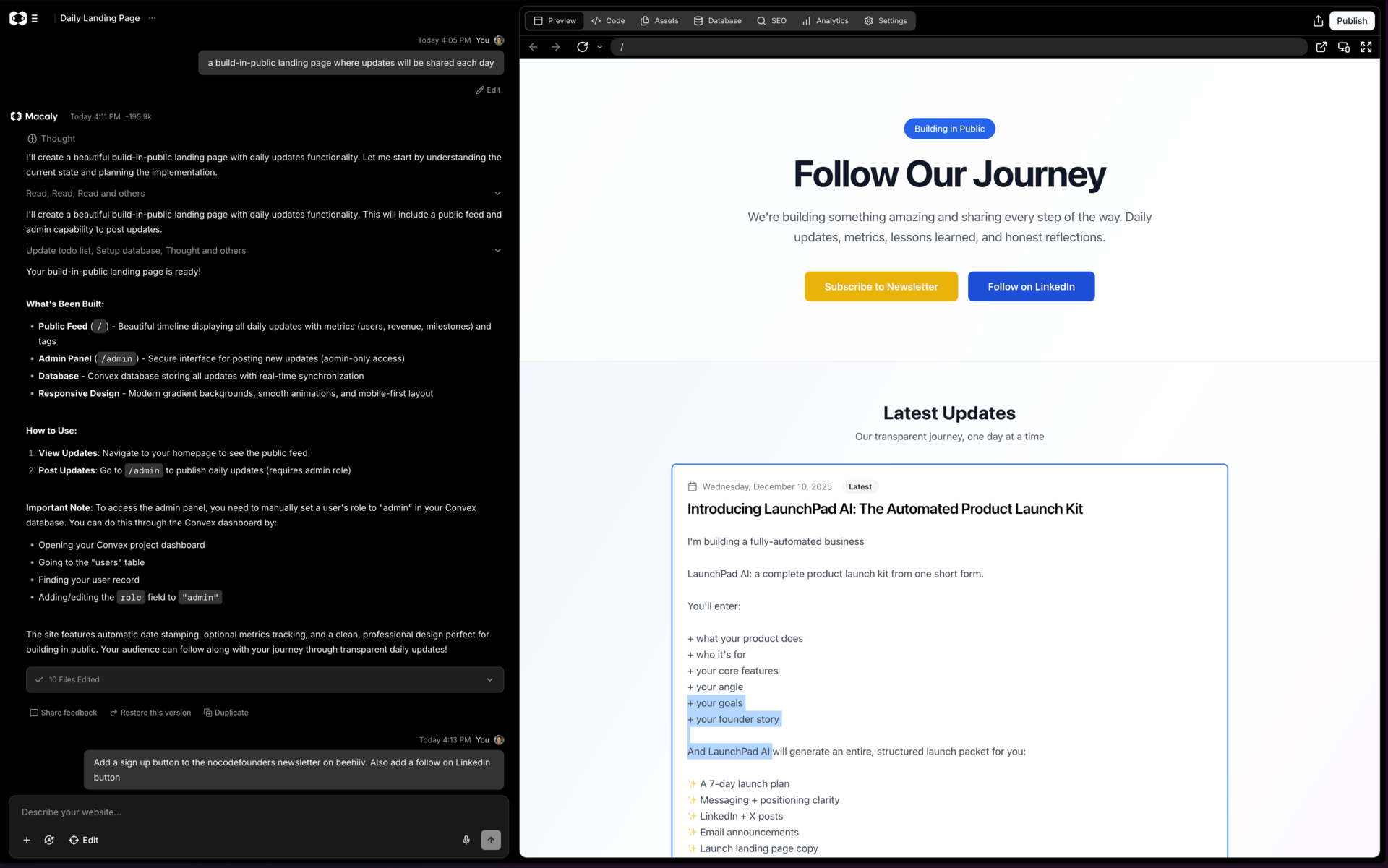Click the Publish button

[x=1351, y=21]
